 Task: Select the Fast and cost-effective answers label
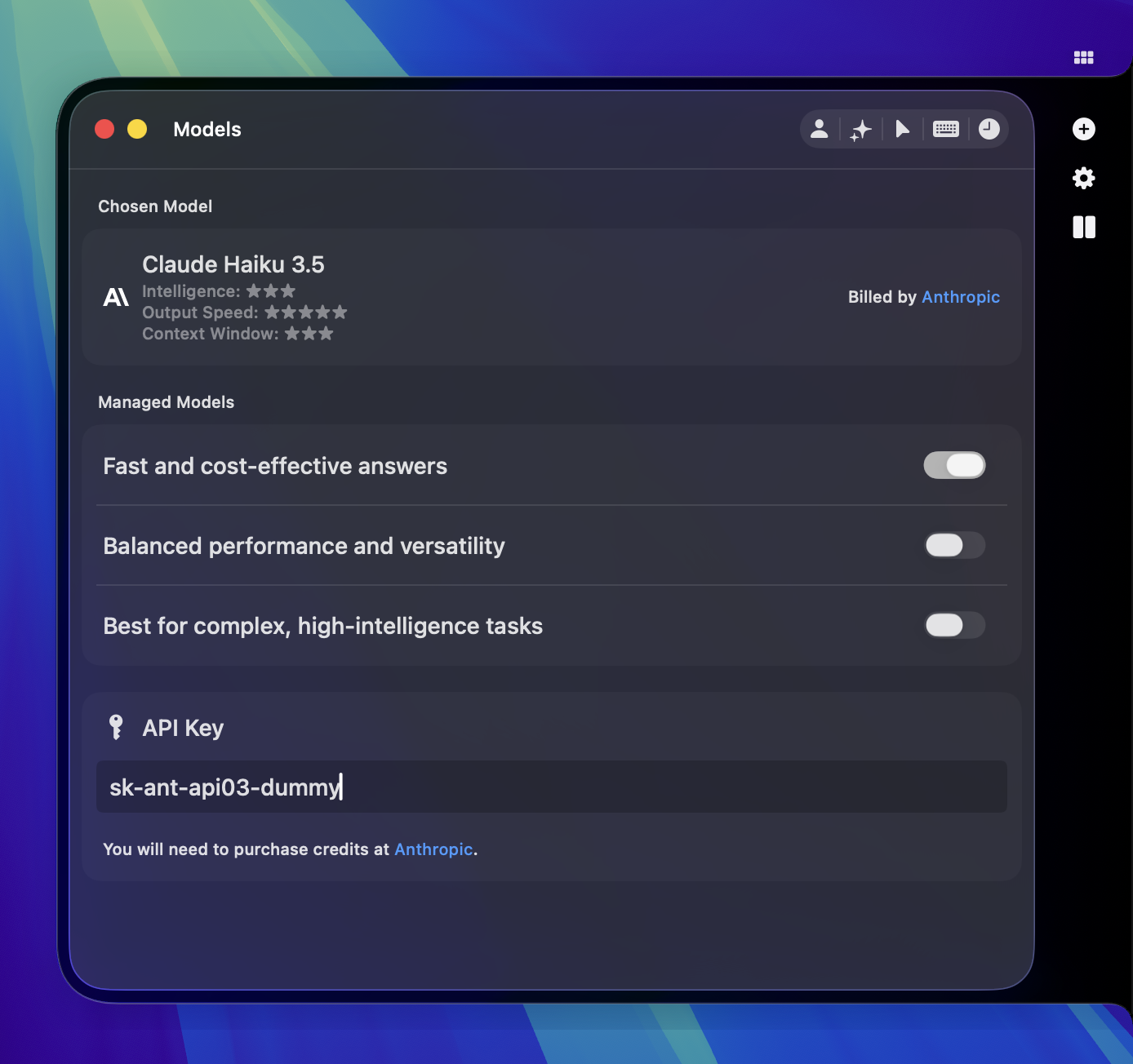pyautogui.click(x=275, y=466)
